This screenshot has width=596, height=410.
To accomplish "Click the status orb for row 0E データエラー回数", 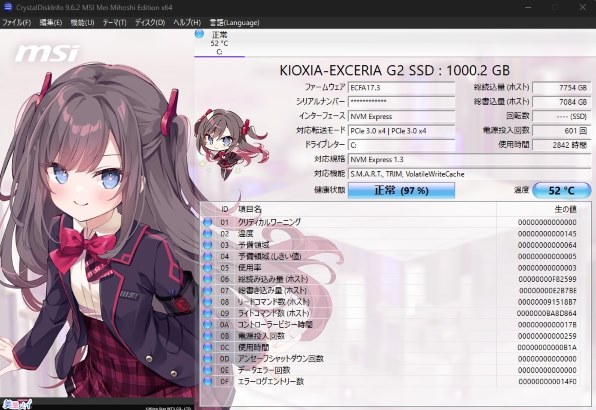I will pyautogui.click(x=208, y=370).
